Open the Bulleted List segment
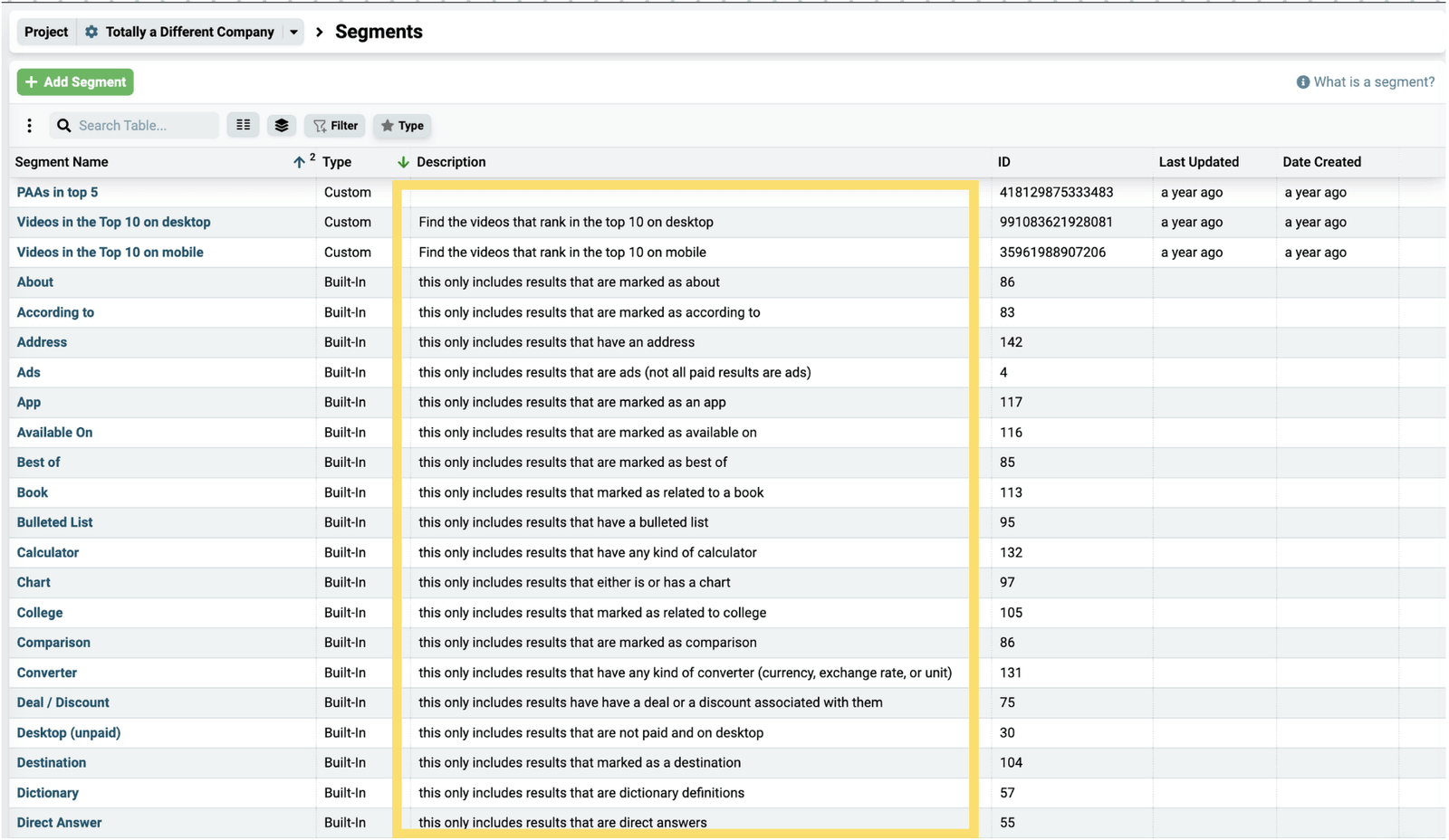The height and width of the screenshot is (840, 1449). point(54,522)
